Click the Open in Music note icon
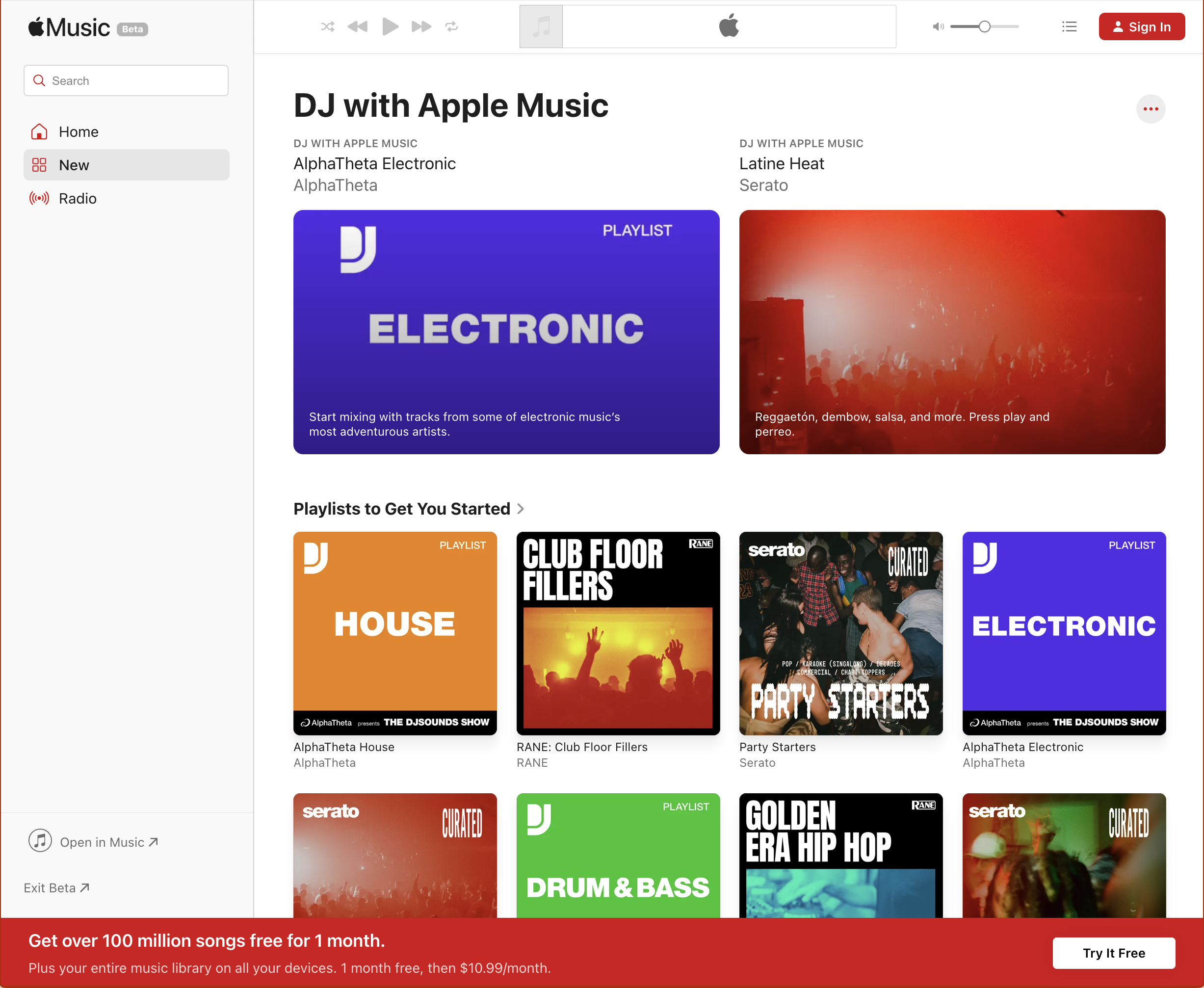This screenshot has height=988, width=1204. tap(40, 841)
